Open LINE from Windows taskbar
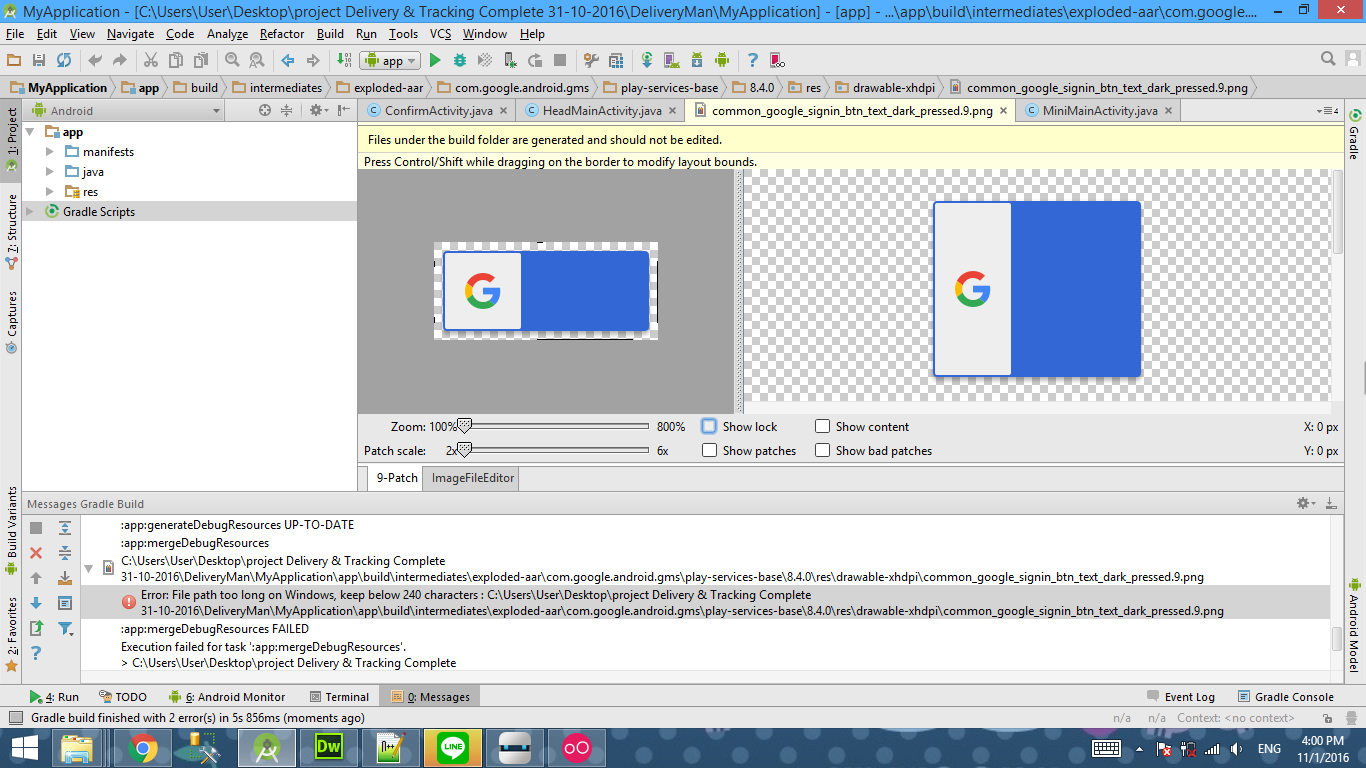The width and height of the screenshot is (1366, 768). pos(454,747)
